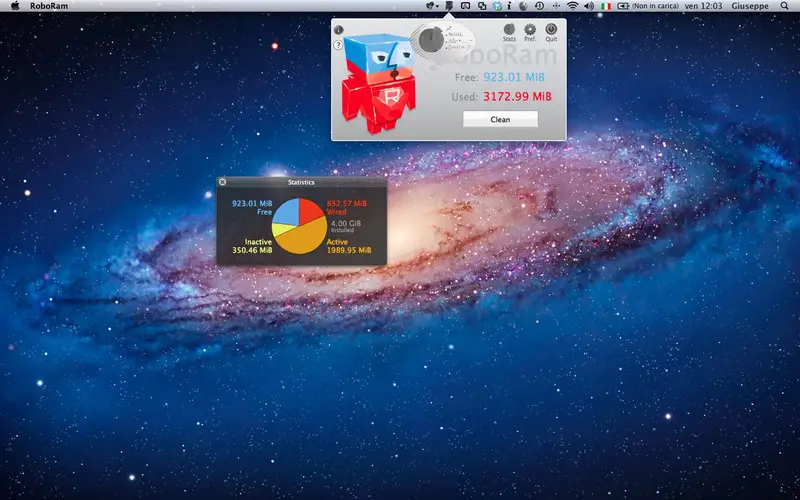Click the red Wired pie slice
Screen dimensions: 800x500
310,211
